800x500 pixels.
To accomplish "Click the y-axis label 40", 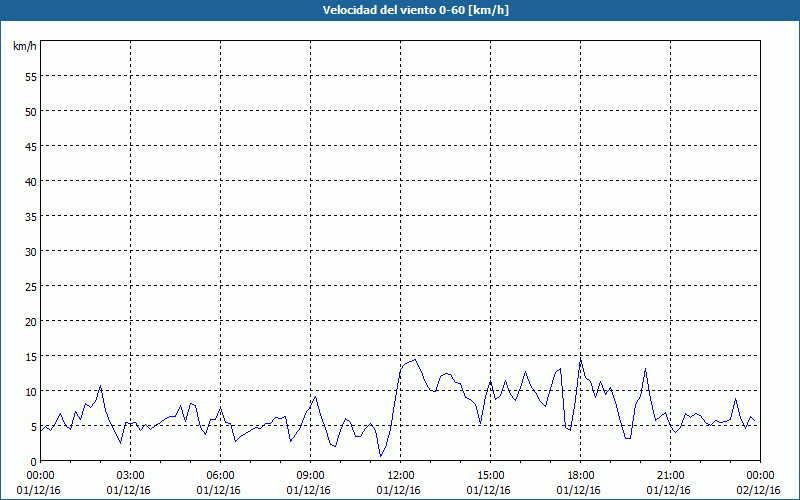I will pos(31,182).
